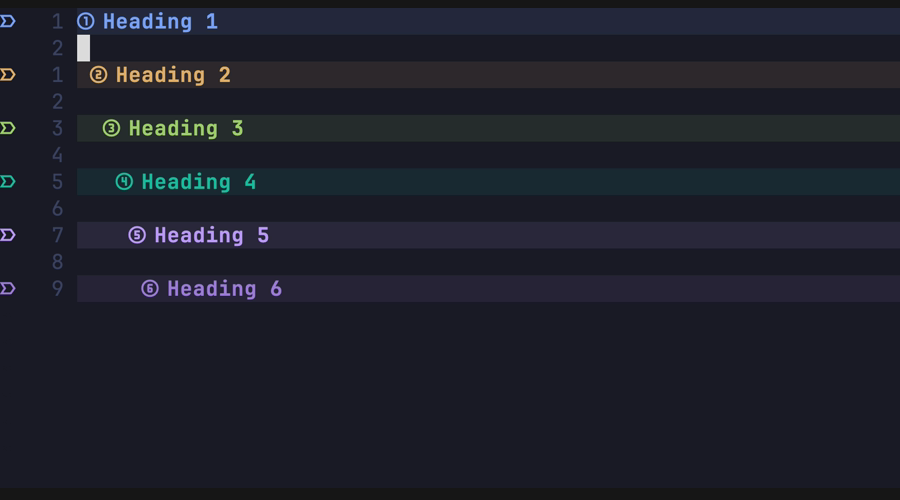Click the purple gutter sign beside Heading 5
900x500 pixels.
[8, 235]
